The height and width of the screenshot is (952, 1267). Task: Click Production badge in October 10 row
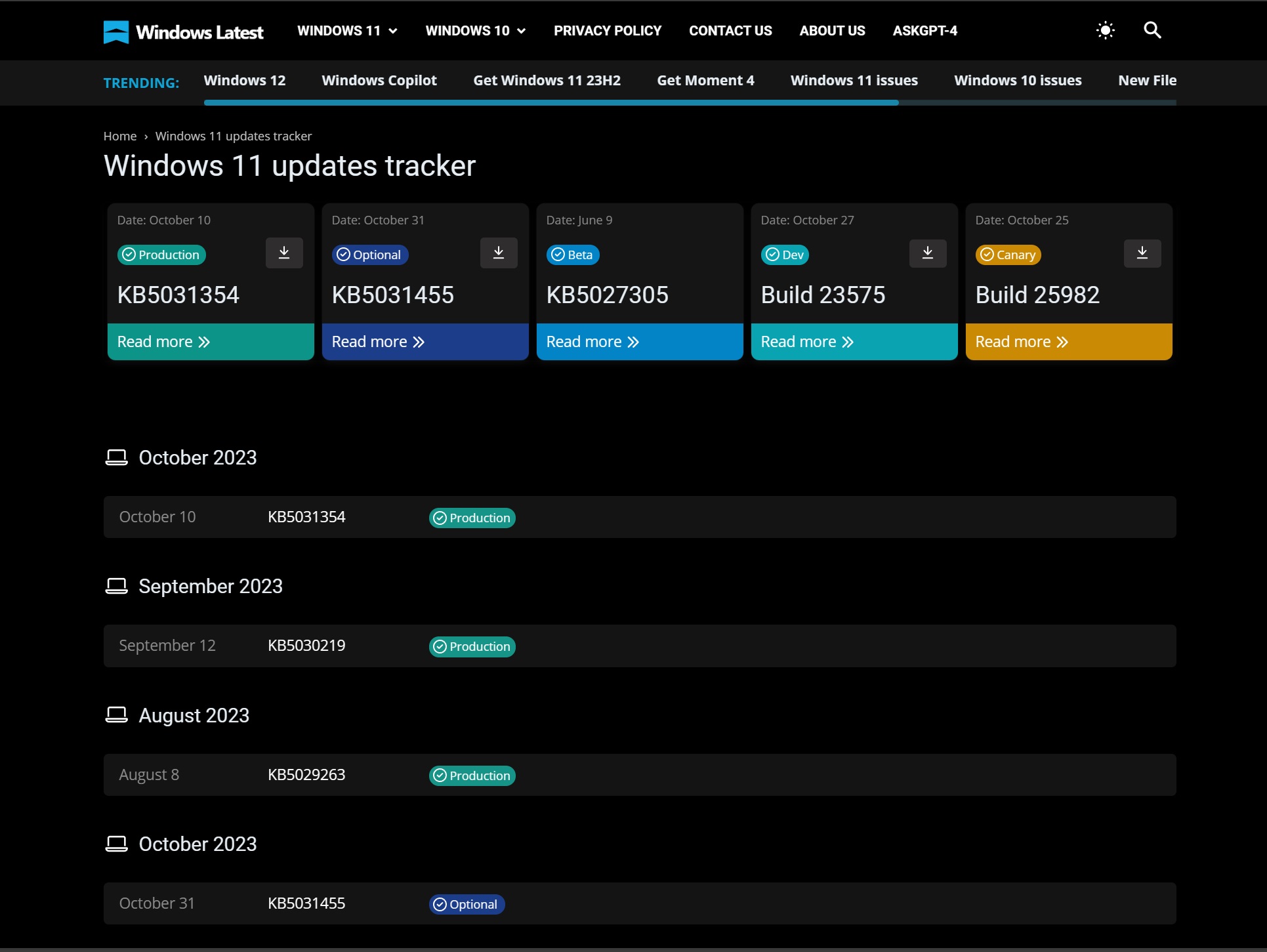[472, 518]
